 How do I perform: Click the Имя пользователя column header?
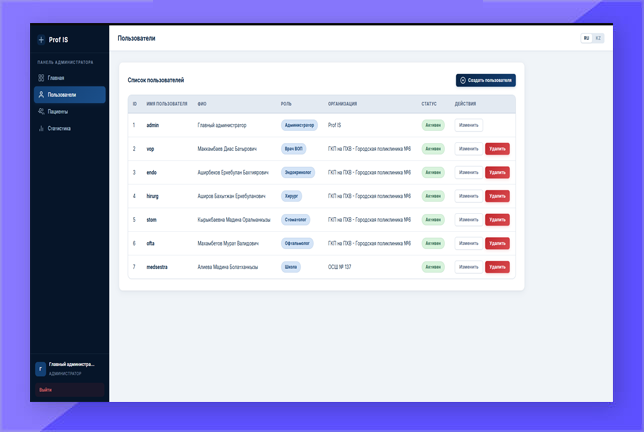coord(166,104)
